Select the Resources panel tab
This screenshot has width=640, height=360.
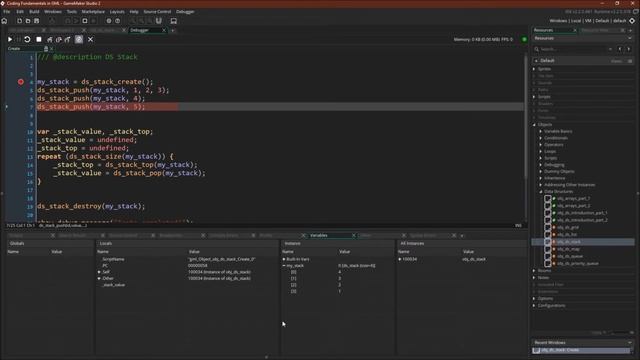click(x=553, y=30)
